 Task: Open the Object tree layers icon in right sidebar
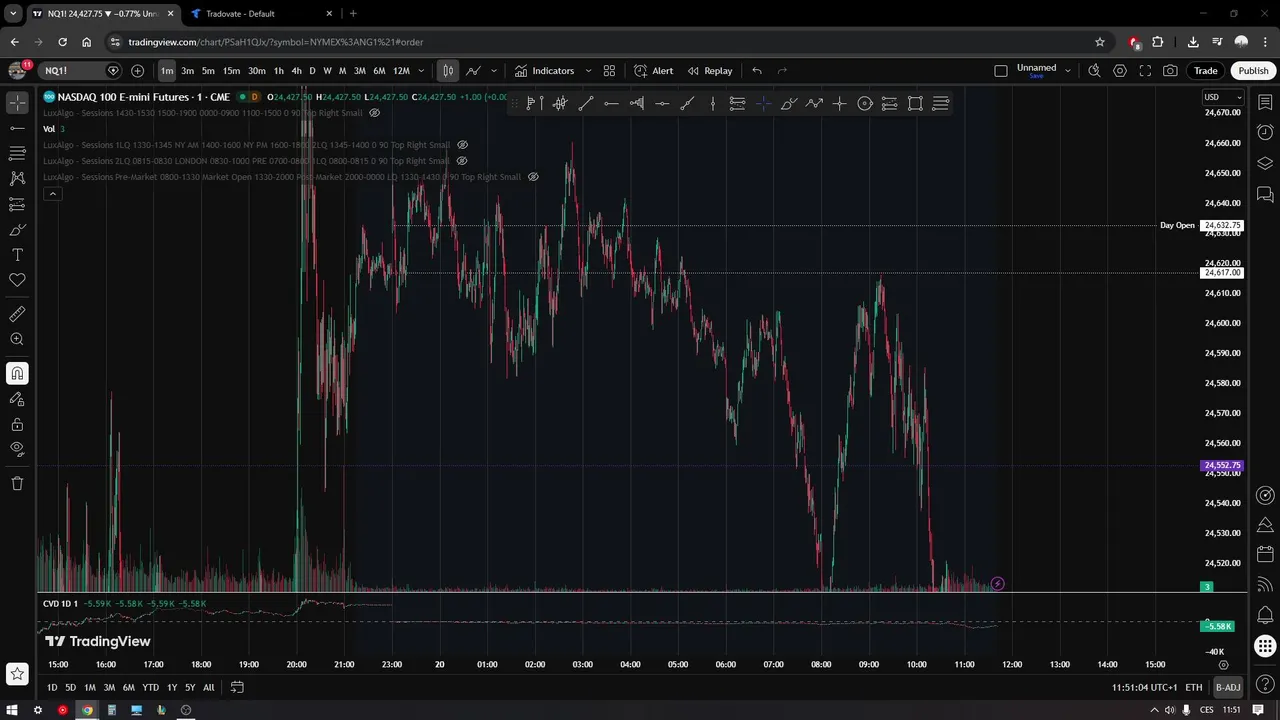pyautogui.click(x=1265, y=163)
